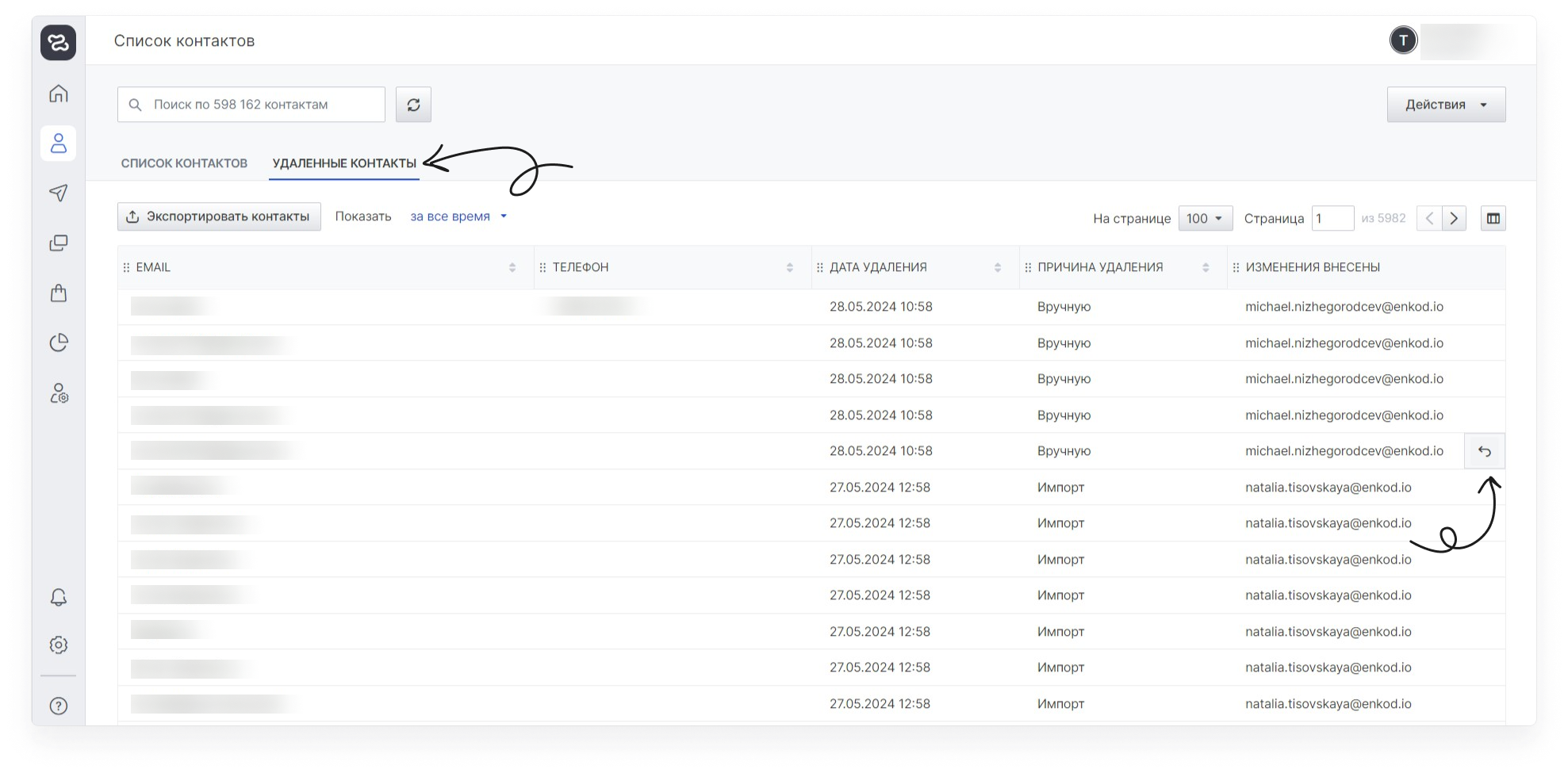Open the shopping bag icon in sidebar

[59, 293]
